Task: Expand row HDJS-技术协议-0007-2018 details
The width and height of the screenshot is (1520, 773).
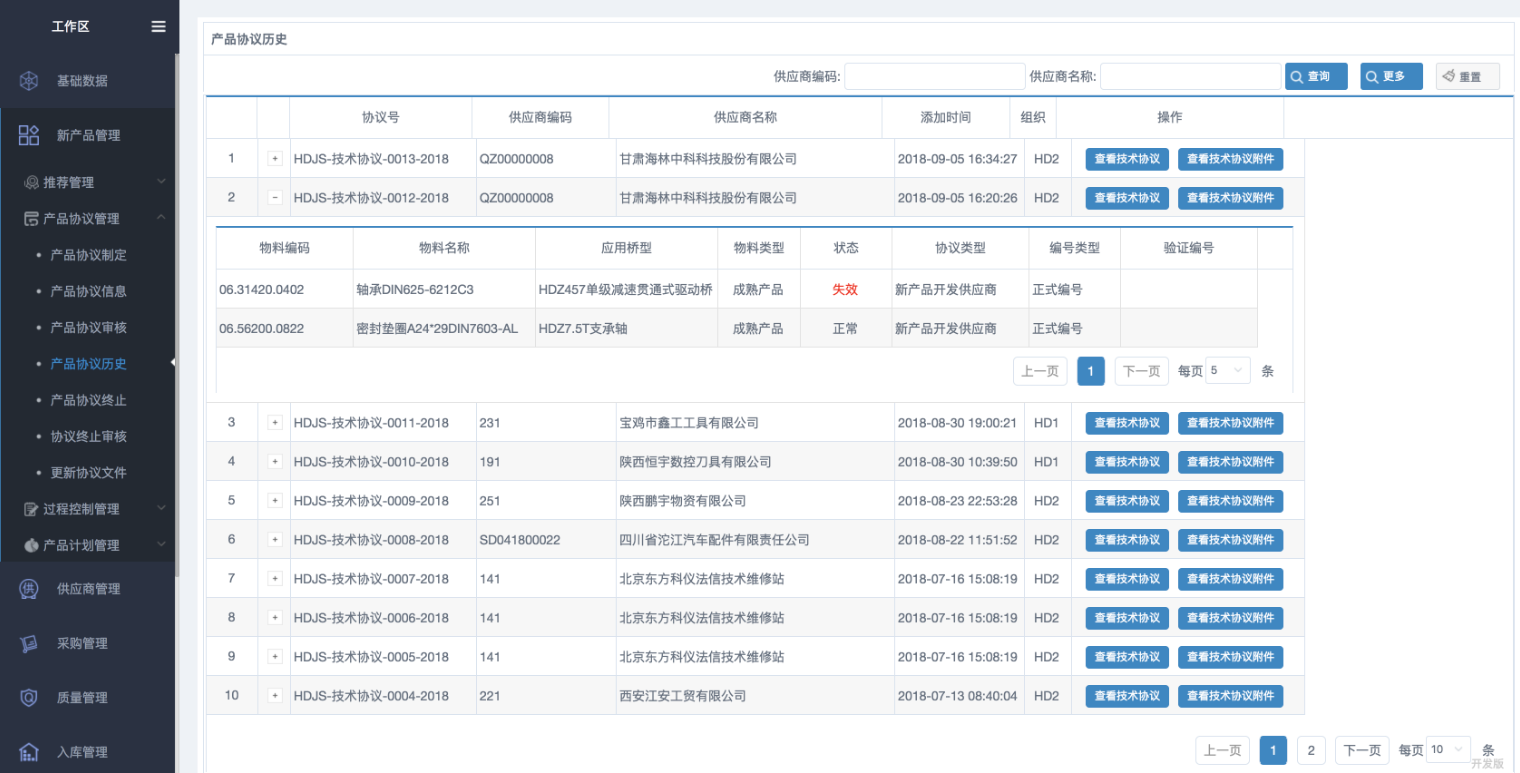Action: (275, 578)
